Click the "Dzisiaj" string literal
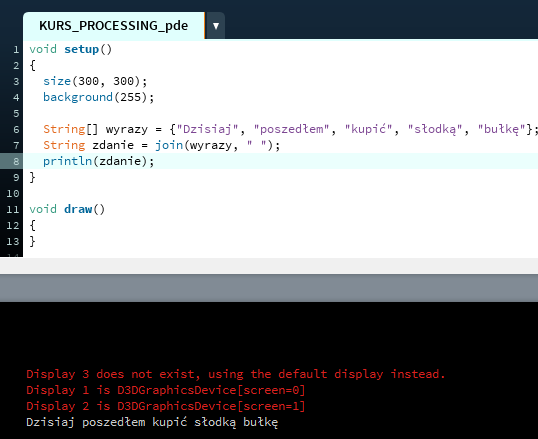Image resolution: width=538 pixels, height=439 pixels. click(x=207, y=129)
